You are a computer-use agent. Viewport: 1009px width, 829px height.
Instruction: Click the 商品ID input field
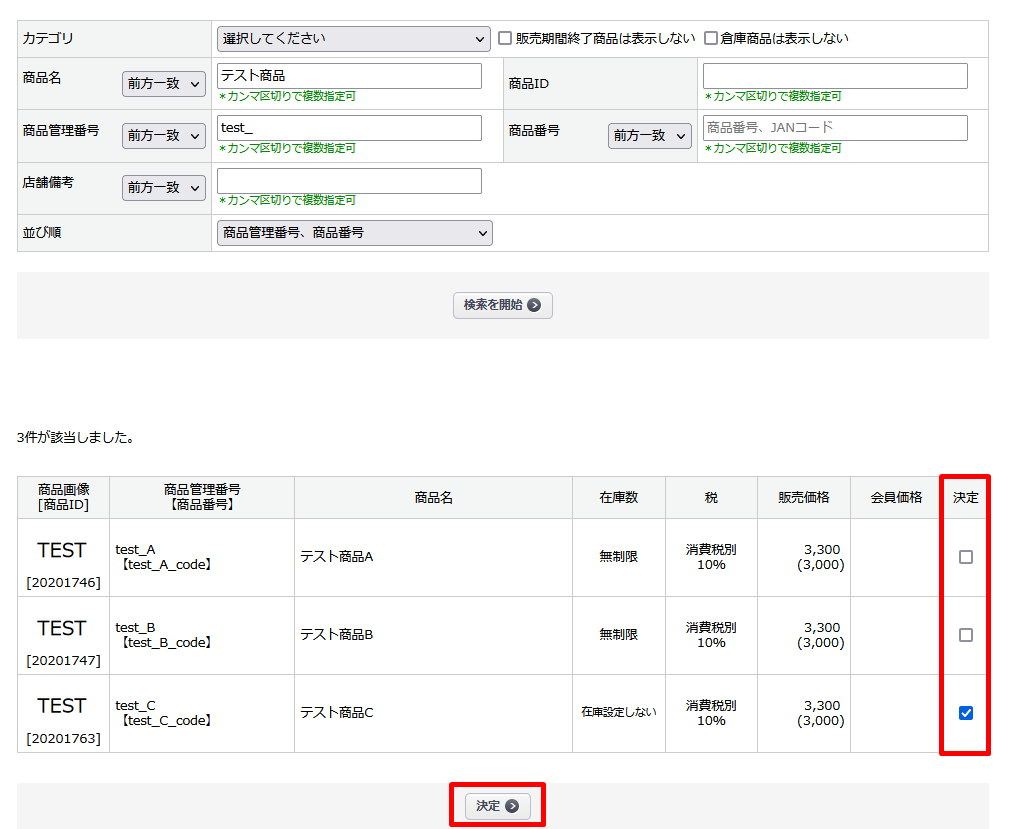point(835,76)
